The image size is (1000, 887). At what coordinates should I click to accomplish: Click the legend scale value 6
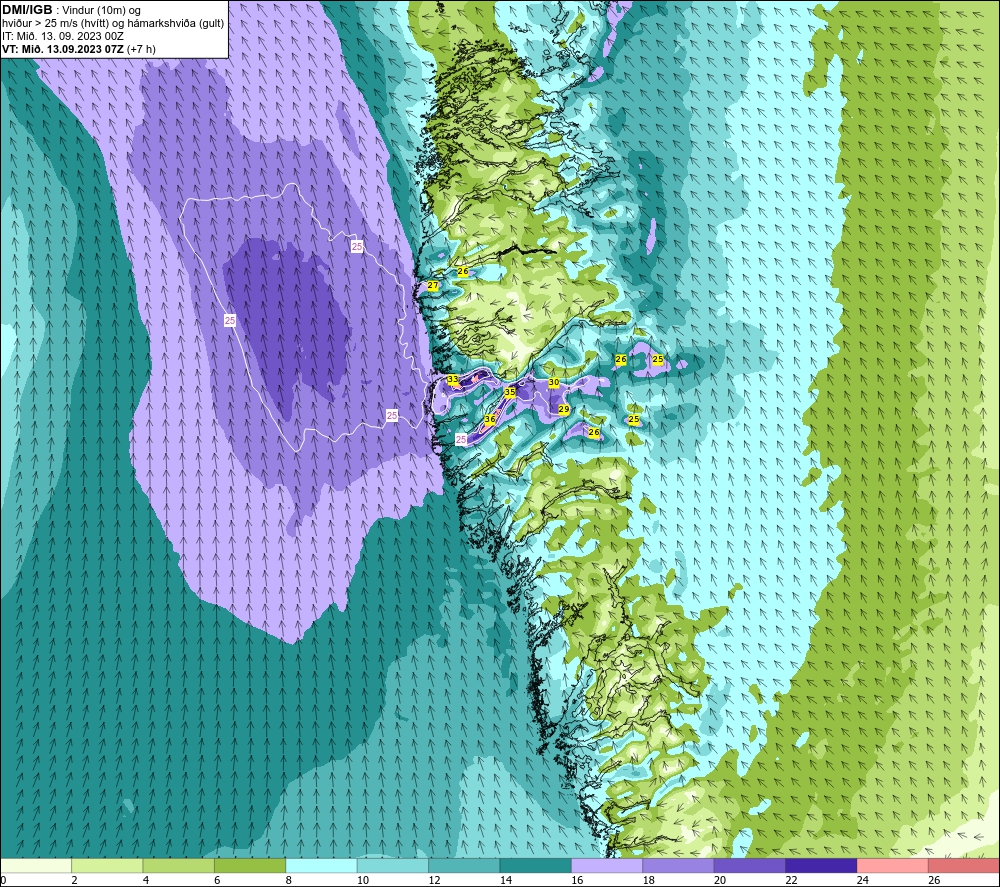coord(217,881)
